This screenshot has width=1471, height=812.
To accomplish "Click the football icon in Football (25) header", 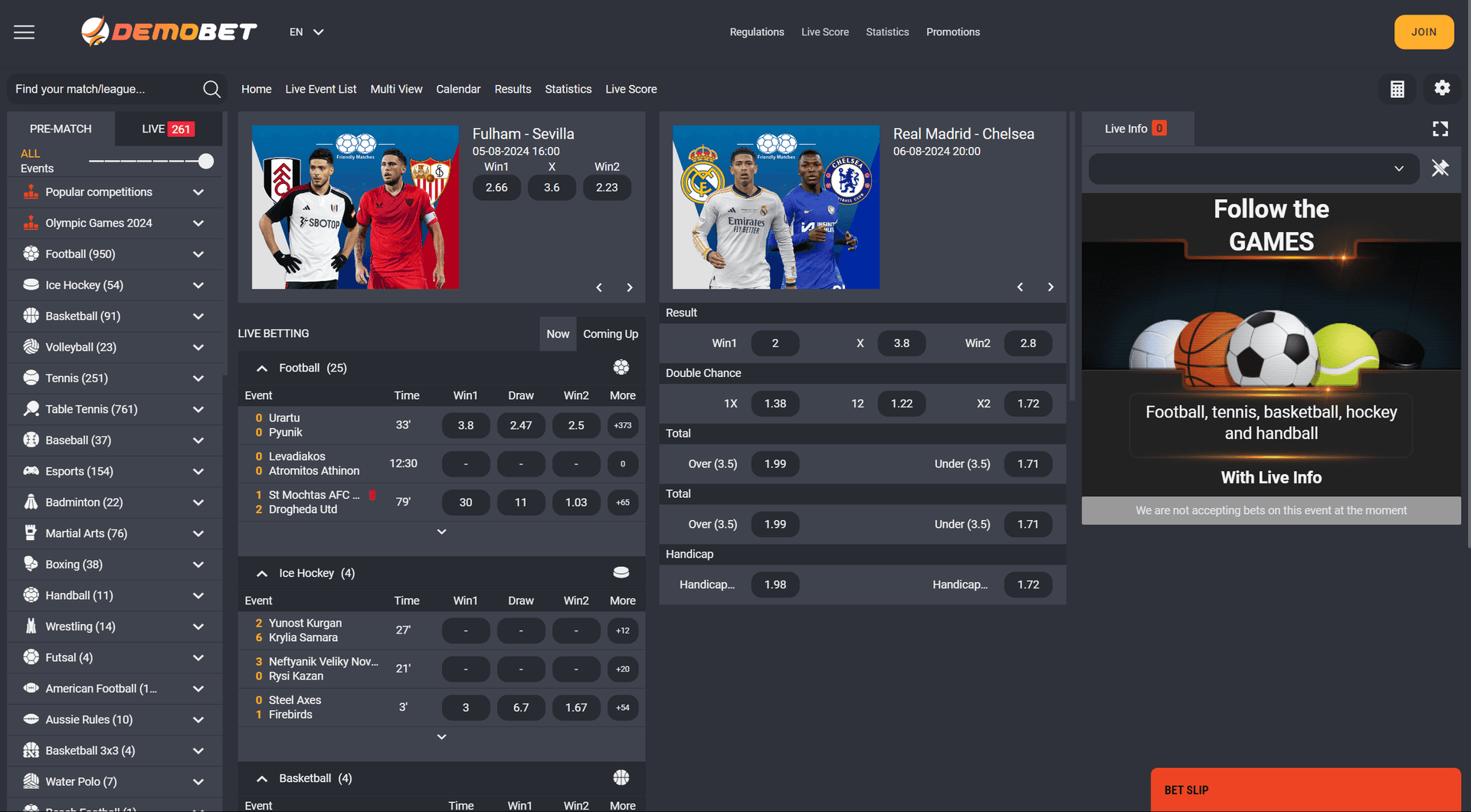I will 621,368.
